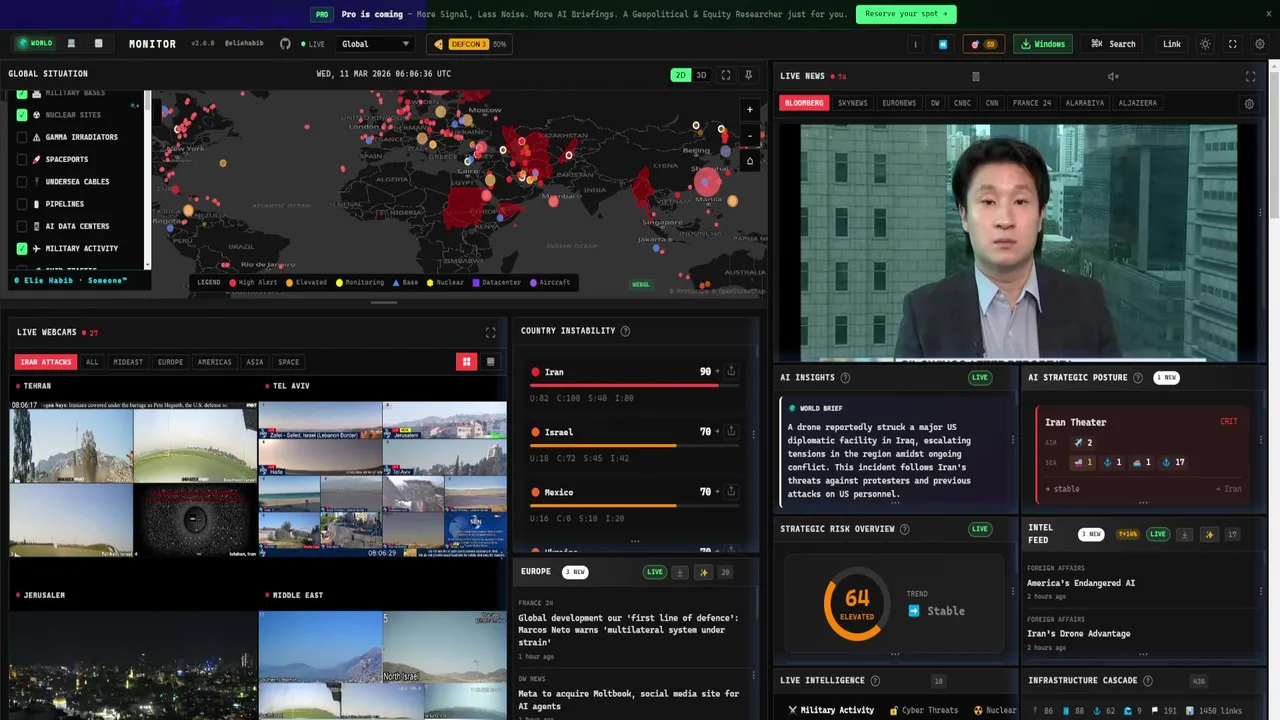Click the sun theme toggle icon
Image resolution: width=1280 pixels, height=720 pixels.
[x=1205, y=44]
